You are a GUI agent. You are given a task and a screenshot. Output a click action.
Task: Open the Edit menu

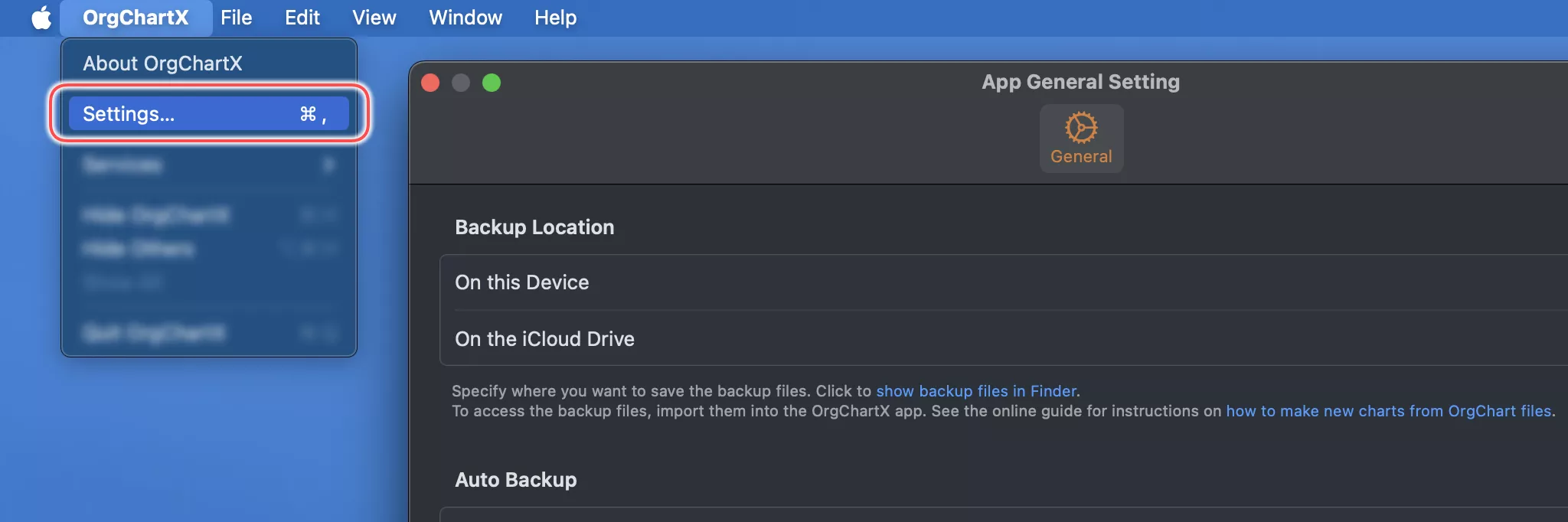[x=302, y=18]
